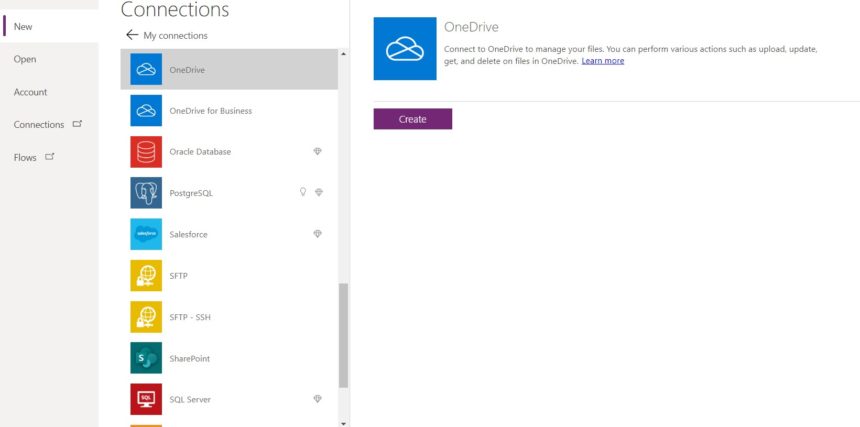
Task: Click the Oracle Database red icon
Action: (146, 152)
